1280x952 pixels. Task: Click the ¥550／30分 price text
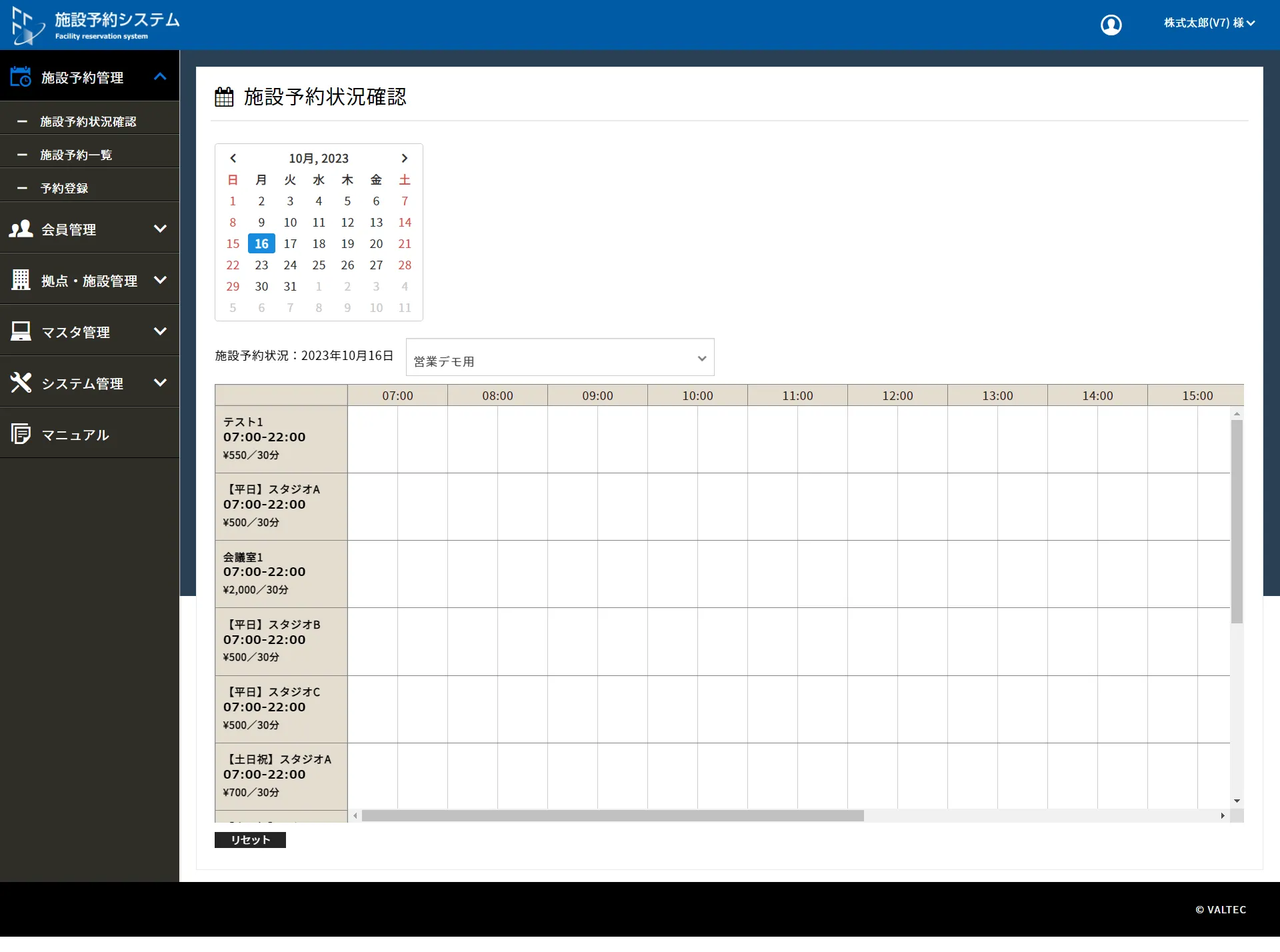pyautogui.click(x=251, y=455)
